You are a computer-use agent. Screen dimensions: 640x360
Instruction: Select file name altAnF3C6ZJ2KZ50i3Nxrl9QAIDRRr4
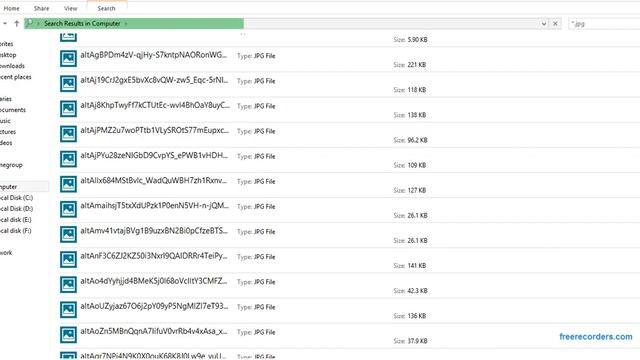154,256
